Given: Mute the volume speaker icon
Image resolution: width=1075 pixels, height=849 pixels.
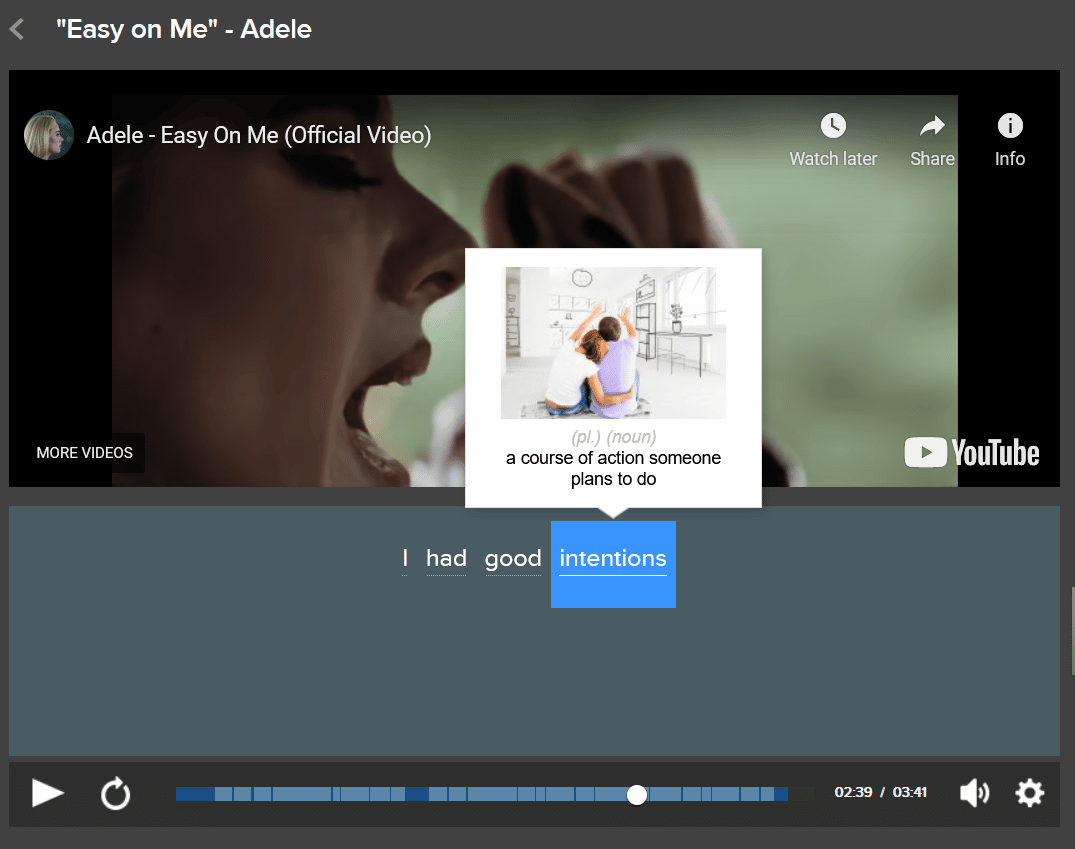Looking at the screenshot, I should 973,794.
